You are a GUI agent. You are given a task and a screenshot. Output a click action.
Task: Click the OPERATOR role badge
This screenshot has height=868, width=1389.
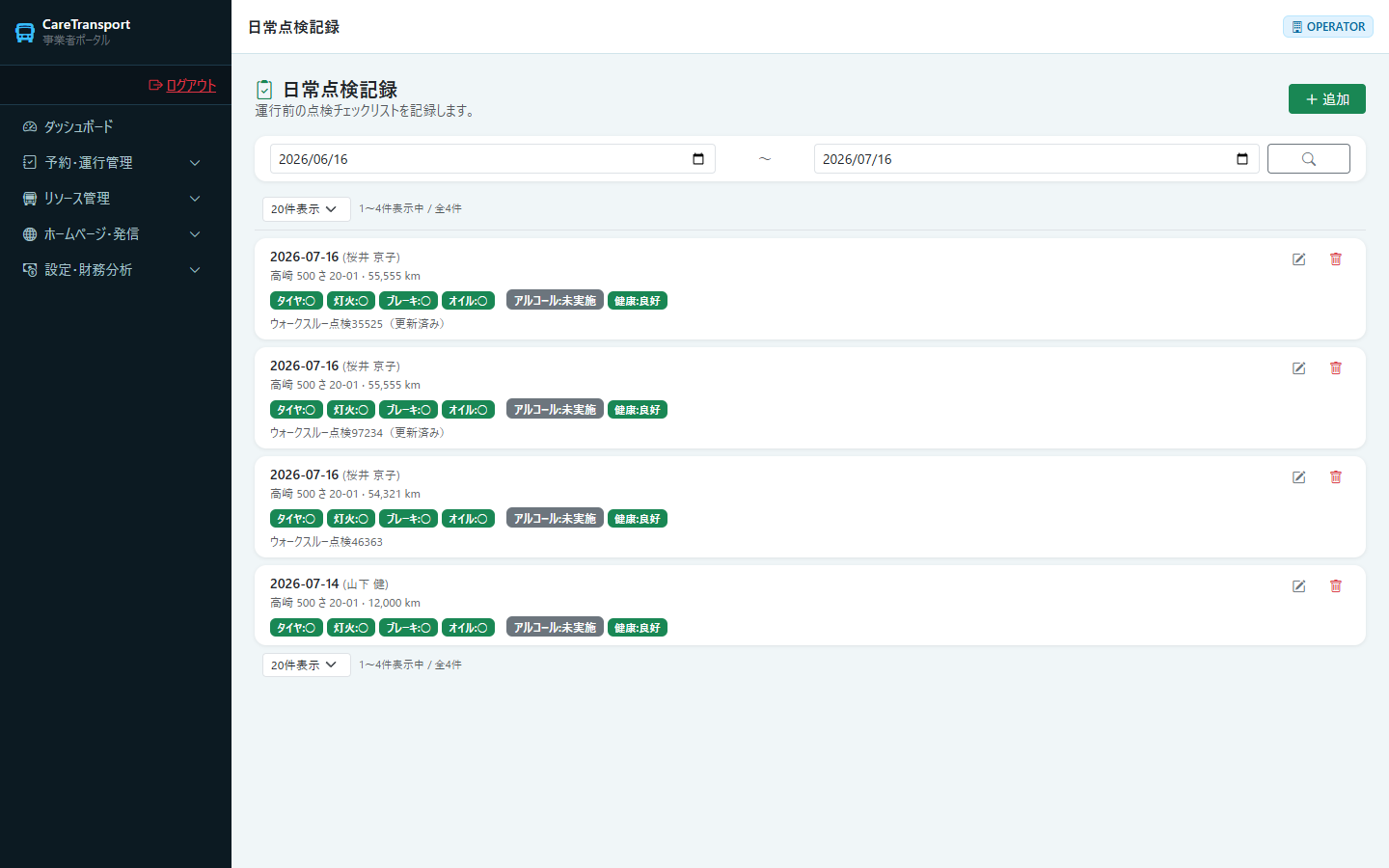click(x=1328, y=27)
